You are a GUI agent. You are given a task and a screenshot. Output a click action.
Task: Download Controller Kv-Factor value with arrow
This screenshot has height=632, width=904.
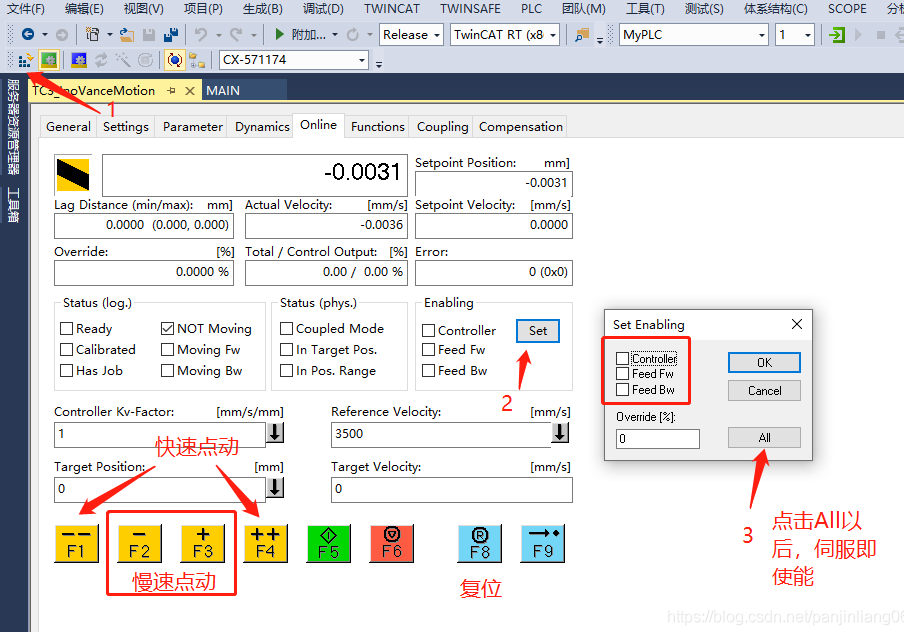[276, 432]
